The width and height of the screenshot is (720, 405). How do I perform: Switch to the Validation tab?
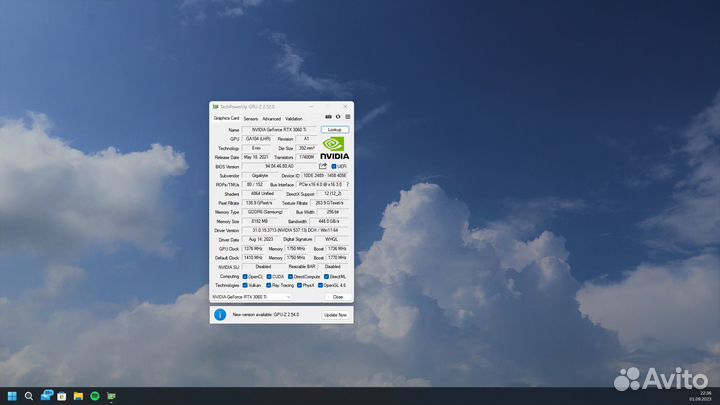(x=293, y=118)
